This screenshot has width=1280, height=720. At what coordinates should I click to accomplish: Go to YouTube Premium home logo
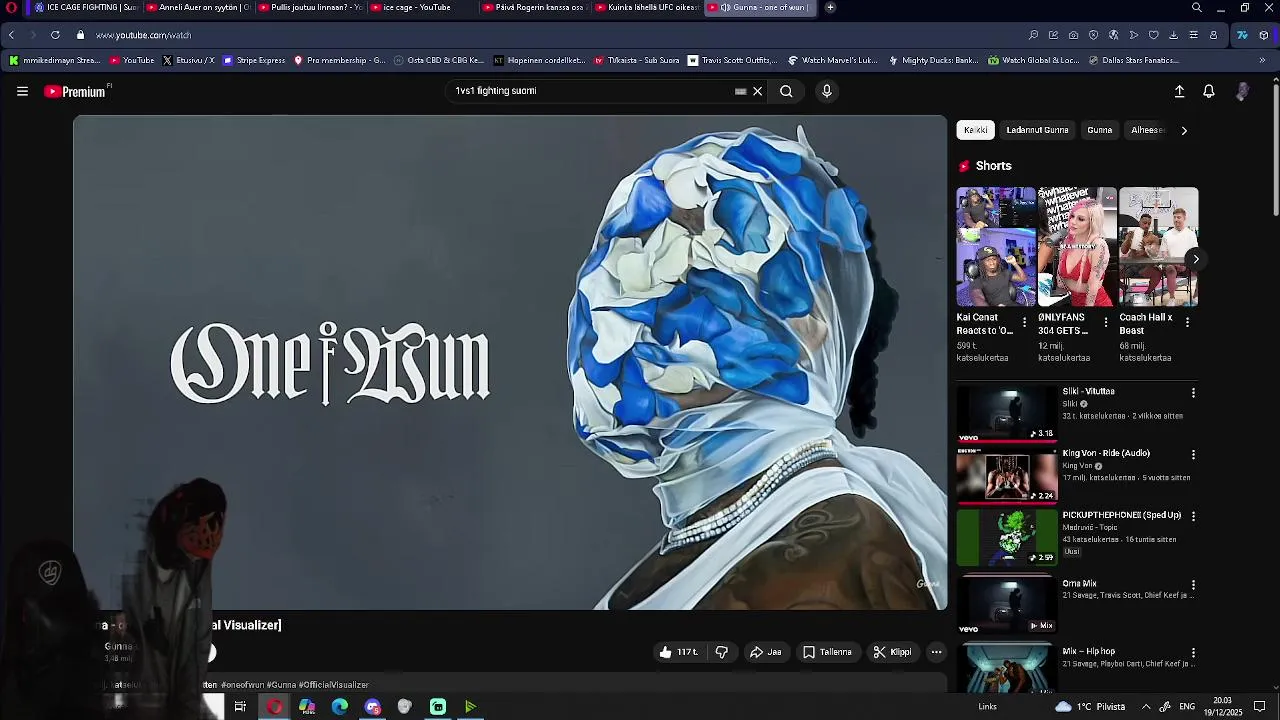[x=76, y=91]
